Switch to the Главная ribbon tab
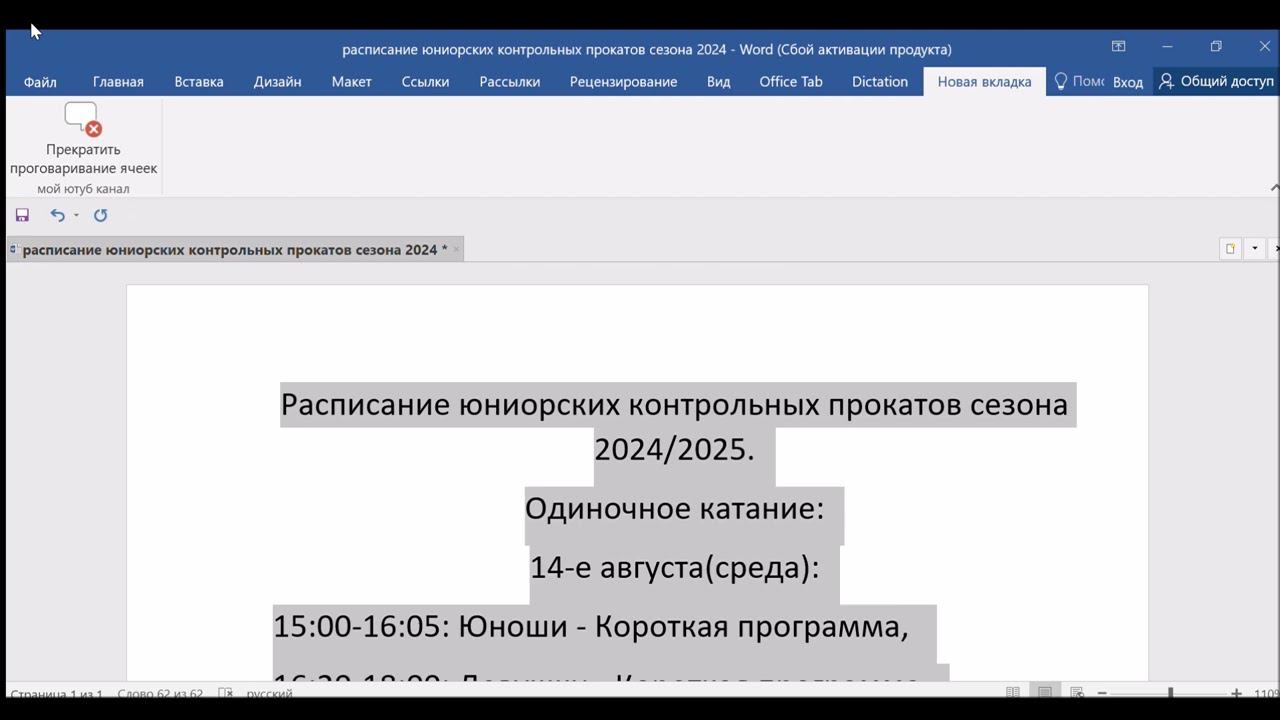Viewport: 1280px width, 720px height. [118, 82]
